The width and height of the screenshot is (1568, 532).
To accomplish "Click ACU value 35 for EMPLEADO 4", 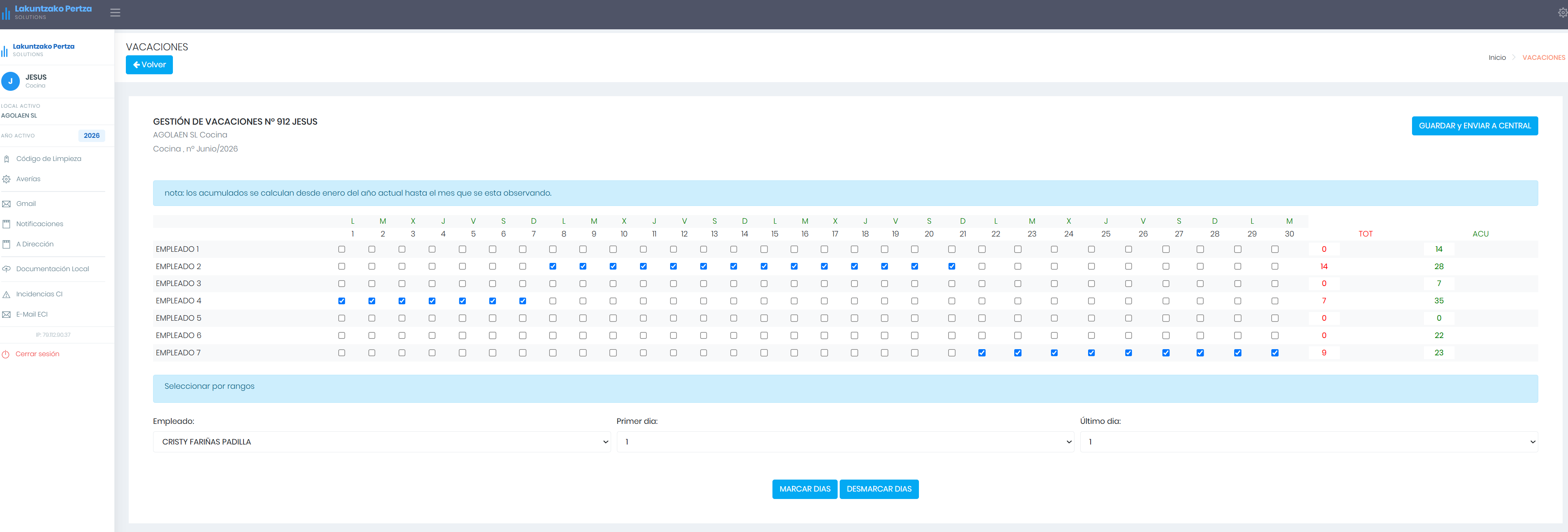I will click(1439, 301).
